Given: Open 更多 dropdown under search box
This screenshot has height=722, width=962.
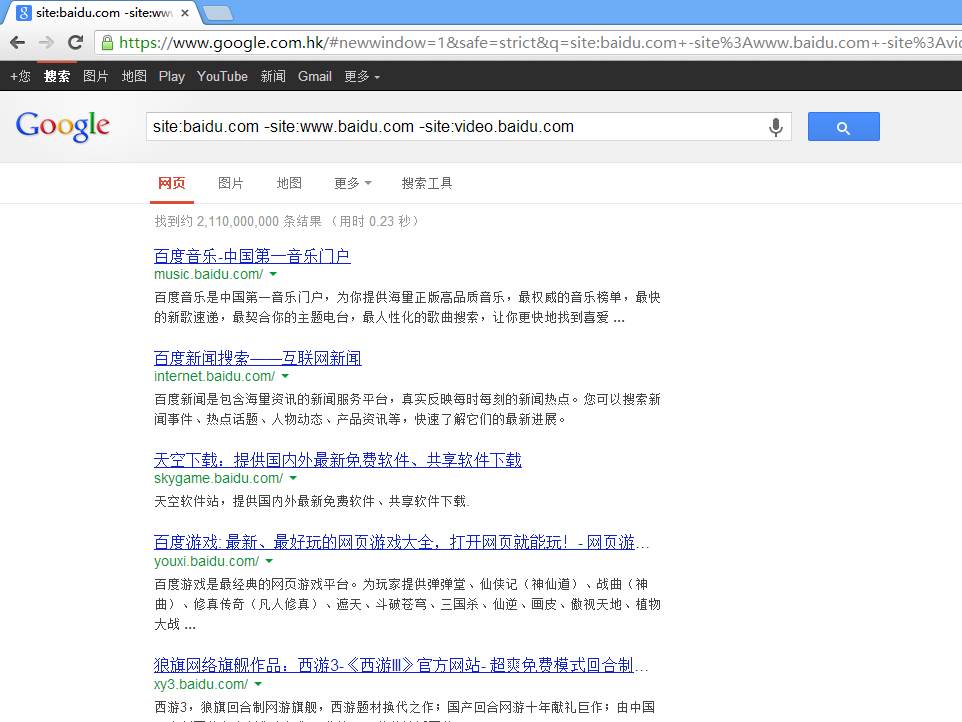Looking at the screenshot, I should pyautogui.click(x=352, y=183).
